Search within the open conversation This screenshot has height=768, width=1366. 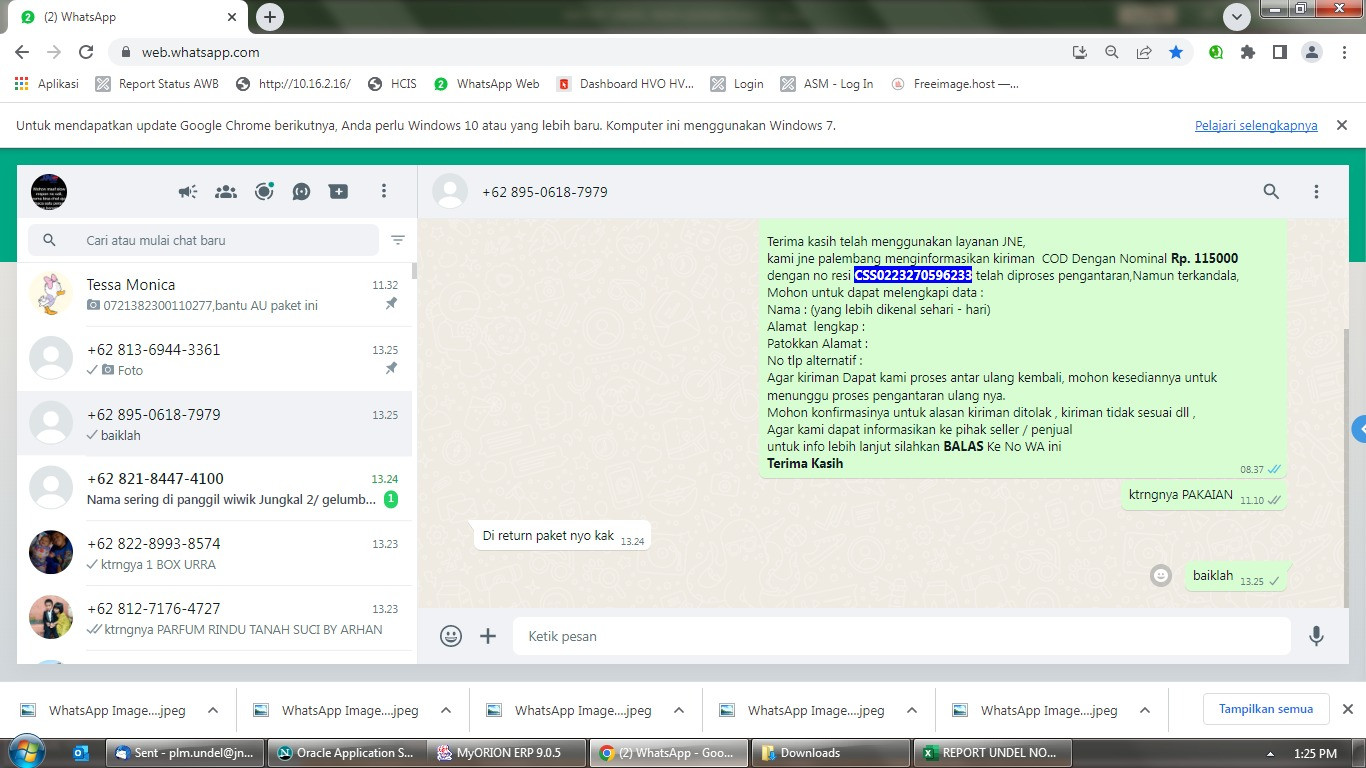tap(1271, 192)
